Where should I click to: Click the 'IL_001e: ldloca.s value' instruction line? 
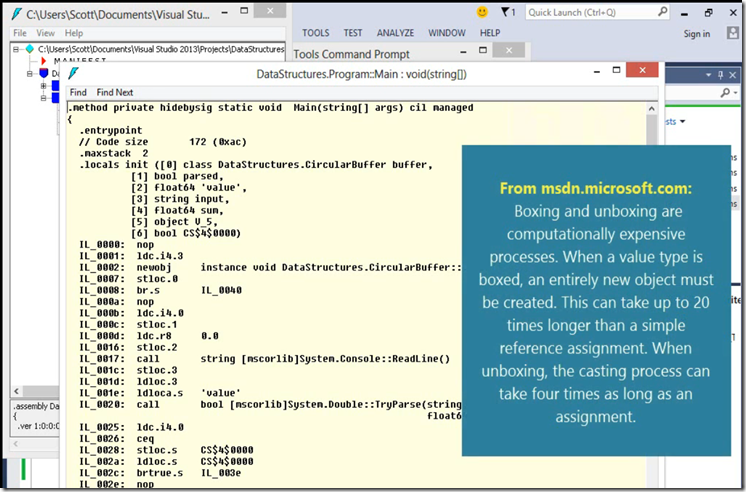160,393
